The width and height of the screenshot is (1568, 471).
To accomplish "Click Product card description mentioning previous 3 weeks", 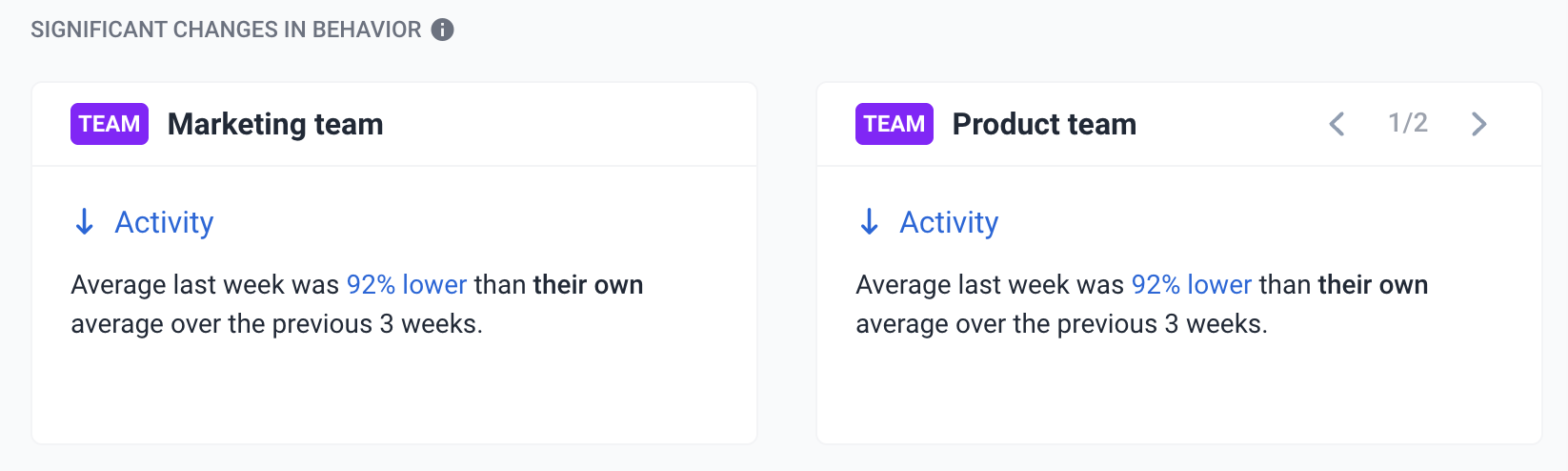I will tap(1142, 304).
